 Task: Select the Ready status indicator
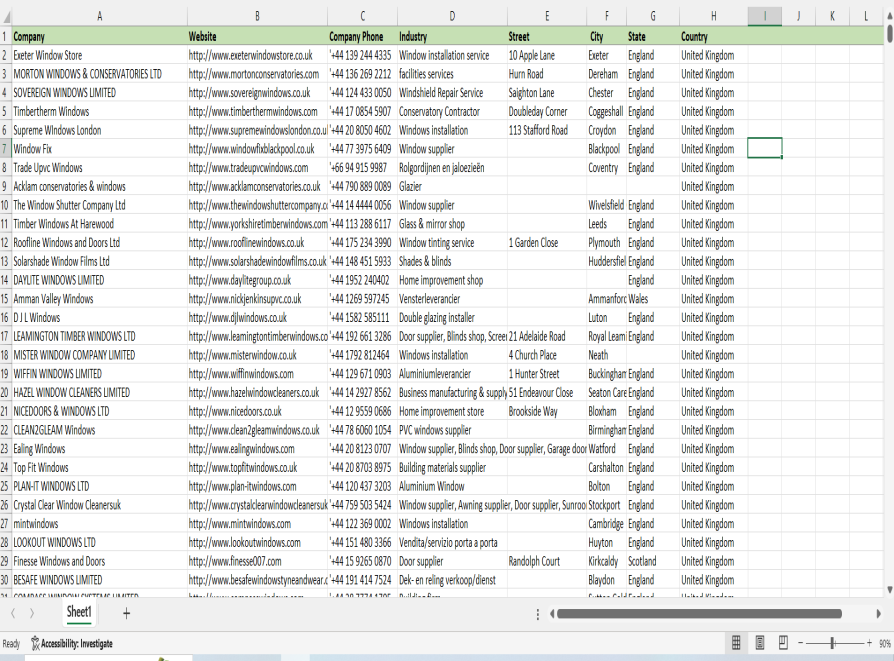11,643
